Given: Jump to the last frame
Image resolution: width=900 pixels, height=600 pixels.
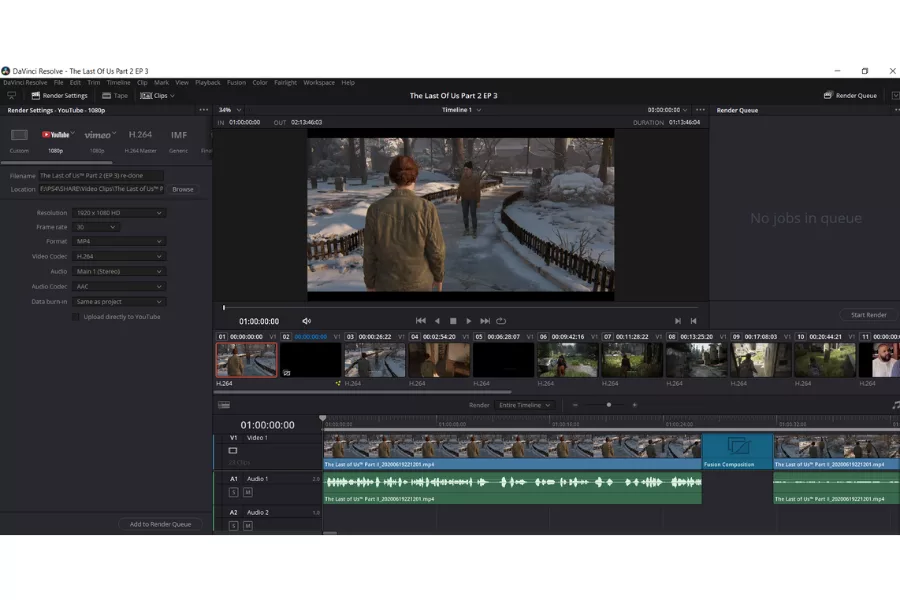Looking at the screenshot, I should [485, 321].
